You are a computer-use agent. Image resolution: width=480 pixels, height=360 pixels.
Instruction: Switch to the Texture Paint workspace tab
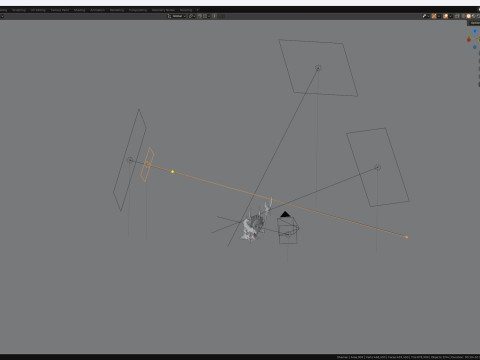(60, 10)
